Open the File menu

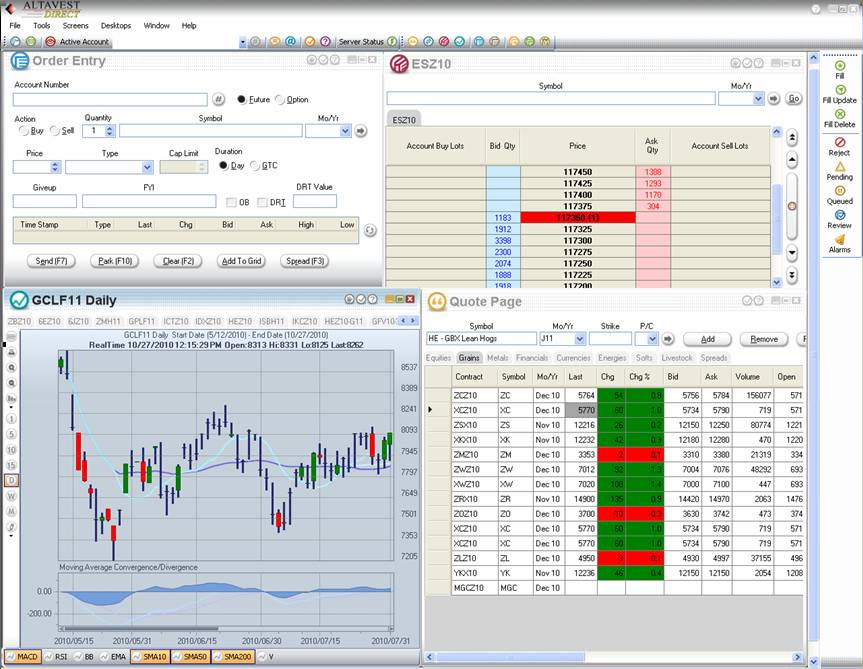[15, 25]
